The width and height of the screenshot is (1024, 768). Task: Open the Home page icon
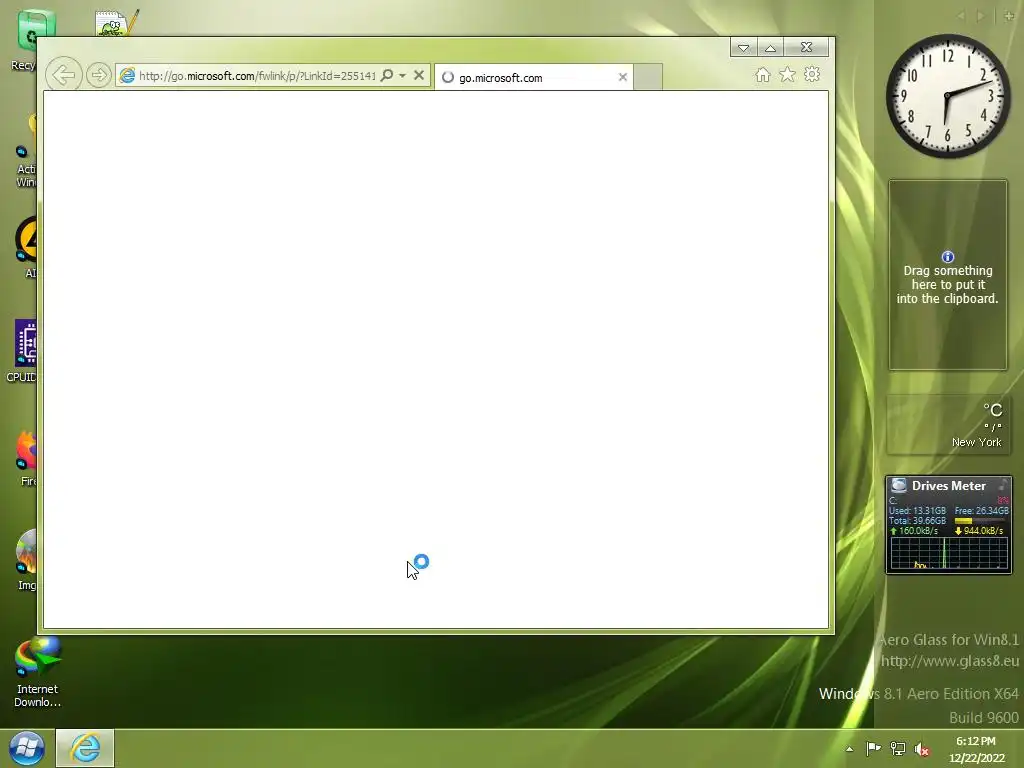(762, 75)
